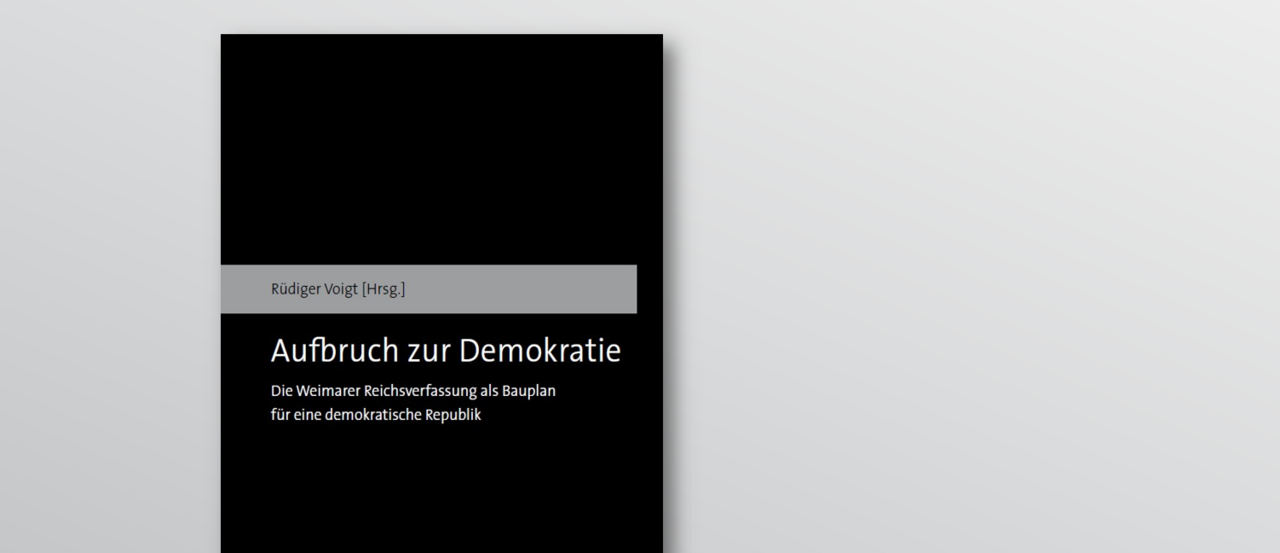The width and height of the screenshot is (1280, 553).
Task: Click the title "Aufbruch zur Demokratie"
Action: pyautogui.click(x=445, y=351)
